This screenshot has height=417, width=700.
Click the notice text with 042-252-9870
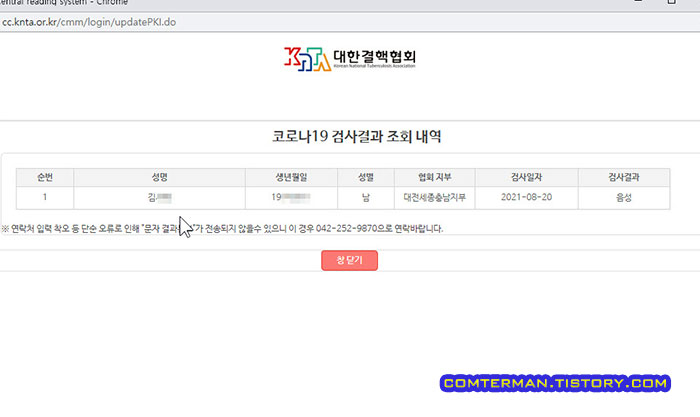click(222, 229)
